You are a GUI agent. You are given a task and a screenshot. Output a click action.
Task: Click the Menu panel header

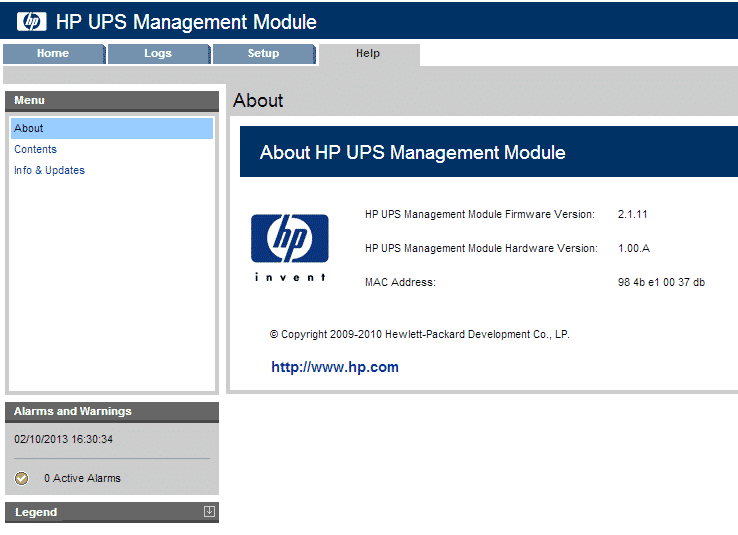point(112,101)
